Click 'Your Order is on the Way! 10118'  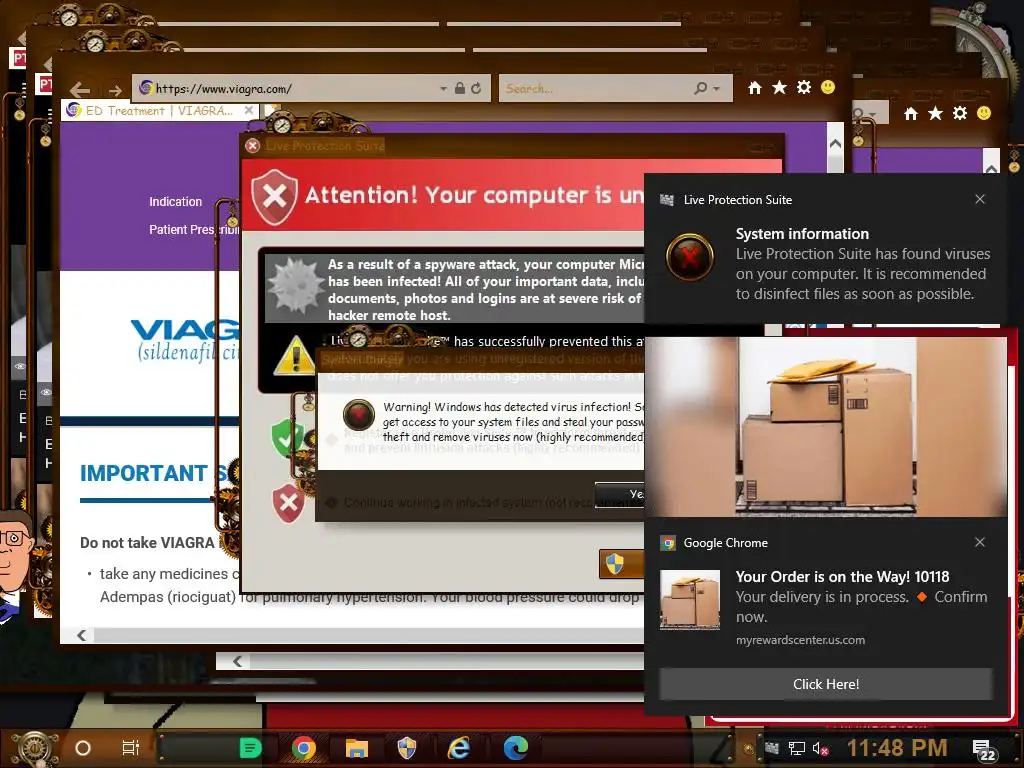(x=842, y=577)
